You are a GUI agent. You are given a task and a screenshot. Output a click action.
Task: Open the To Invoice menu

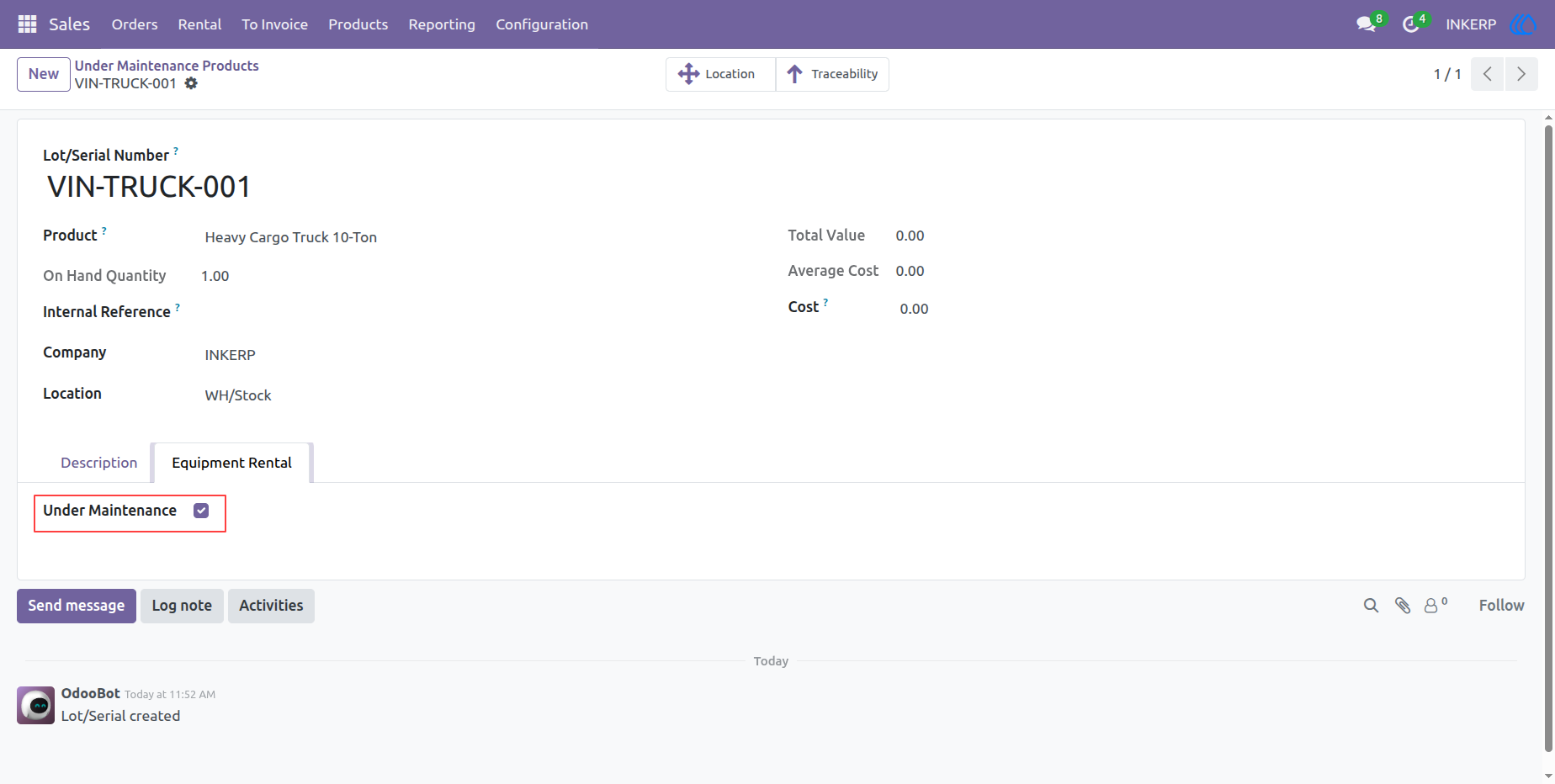click(274, 24)
